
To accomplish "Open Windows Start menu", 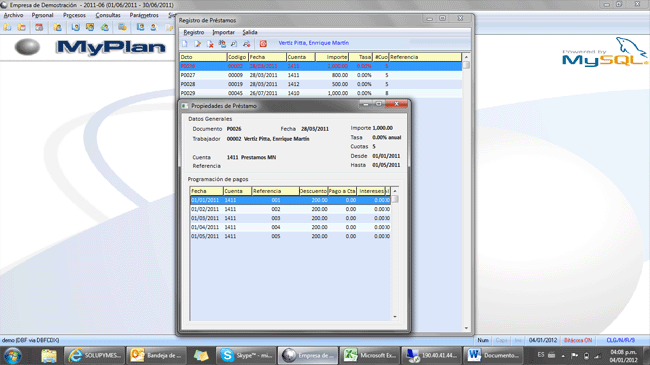I will tap(13, 356).
